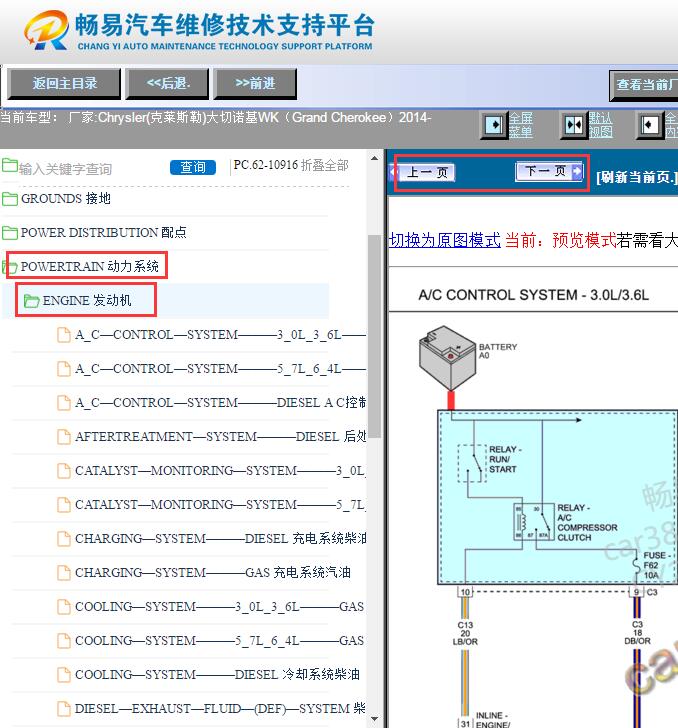
Task: Click the 返回主目录 button
Action: coord(64,84)
